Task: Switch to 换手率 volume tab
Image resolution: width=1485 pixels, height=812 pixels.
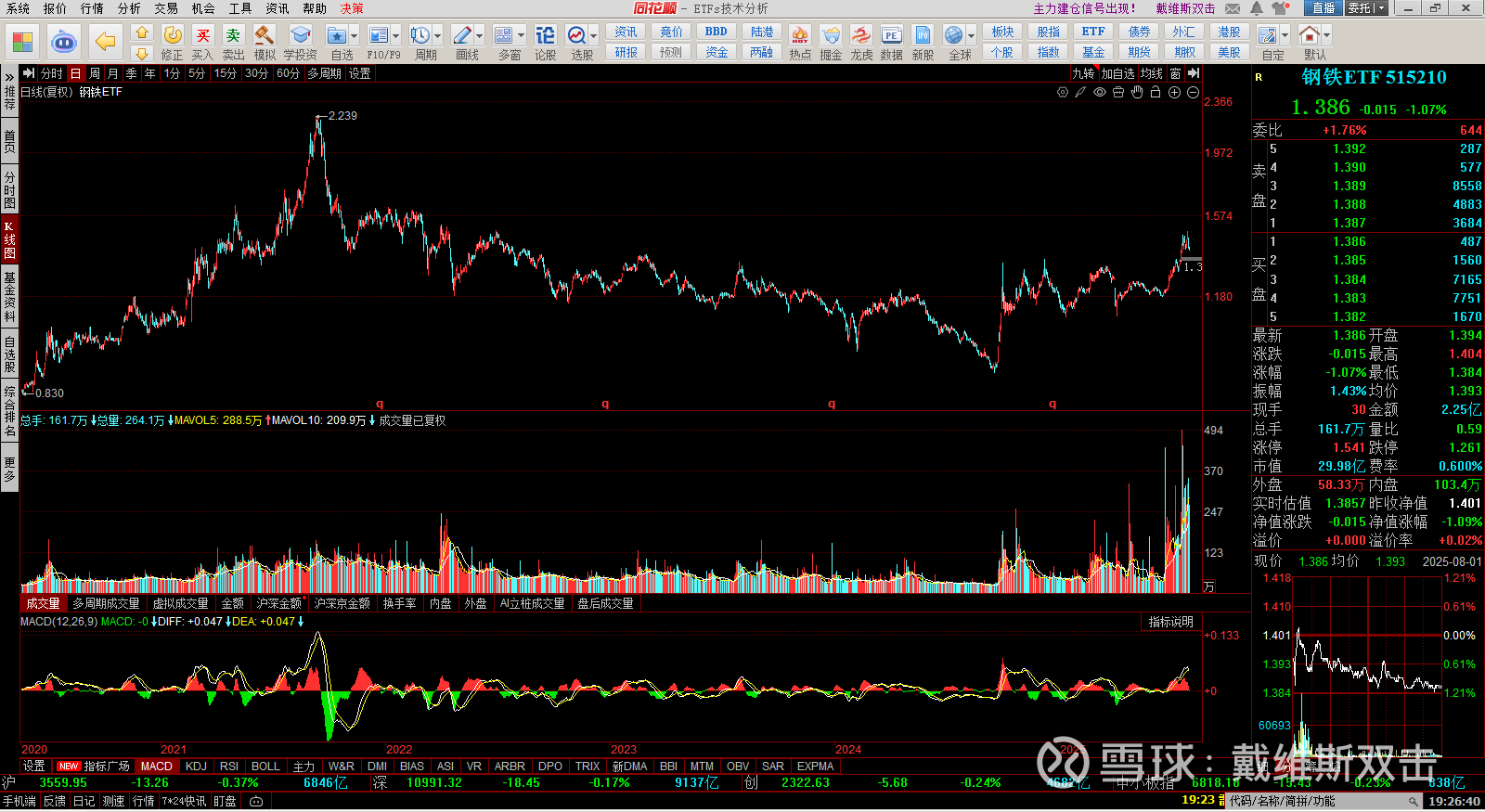Action: (x=399, y=603)
